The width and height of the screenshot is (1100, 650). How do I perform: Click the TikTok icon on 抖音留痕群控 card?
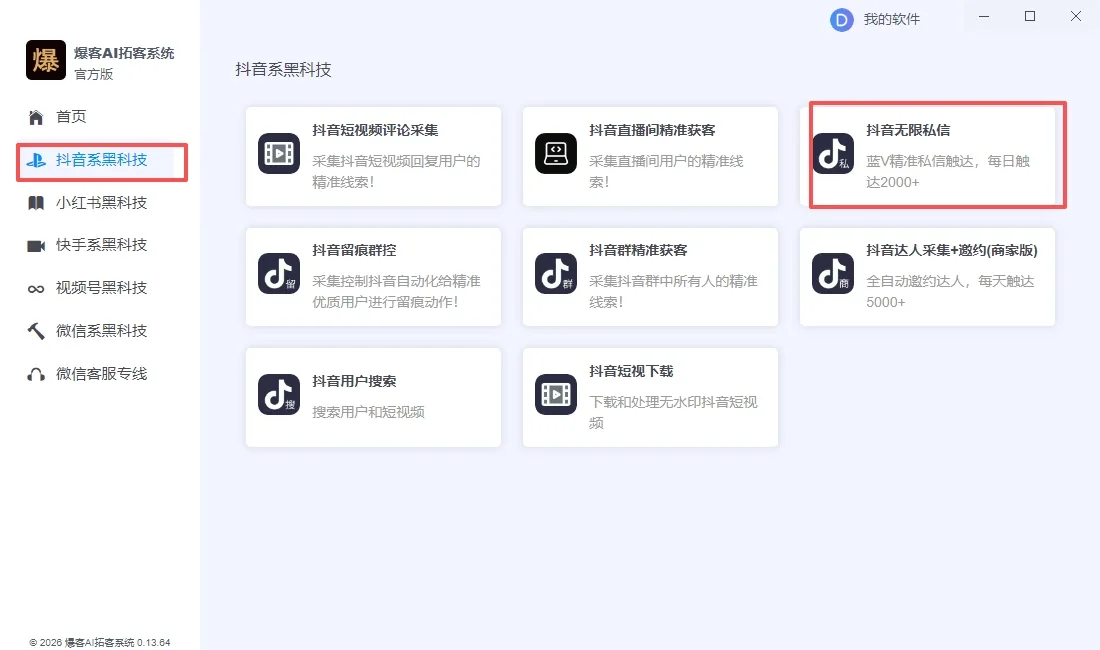(279, 273)
